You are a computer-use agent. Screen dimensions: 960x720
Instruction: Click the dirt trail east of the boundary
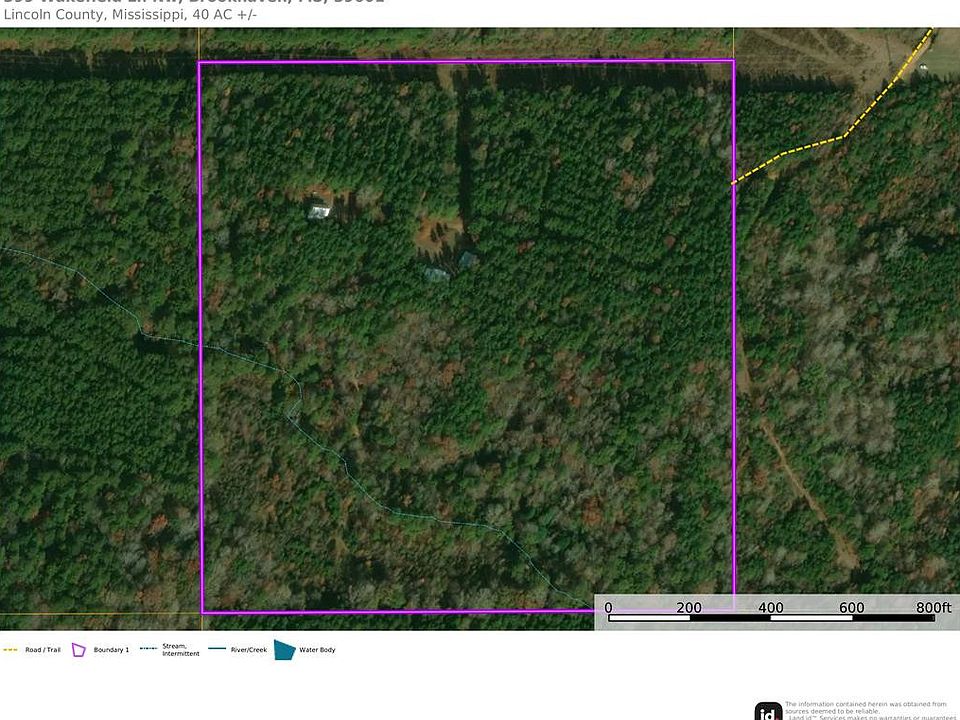800,490
